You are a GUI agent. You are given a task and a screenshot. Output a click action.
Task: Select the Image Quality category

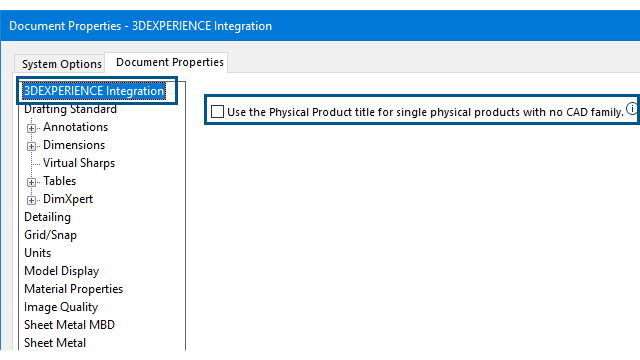pyautogui.click(x=61, y=307)
